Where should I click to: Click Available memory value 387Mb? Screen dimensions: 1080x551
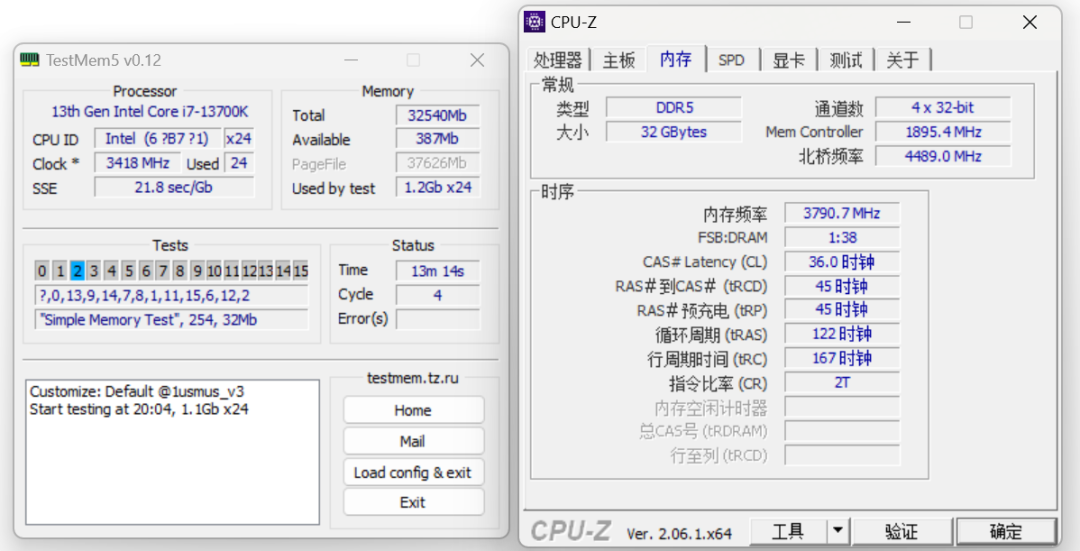[x=438, y=139]
